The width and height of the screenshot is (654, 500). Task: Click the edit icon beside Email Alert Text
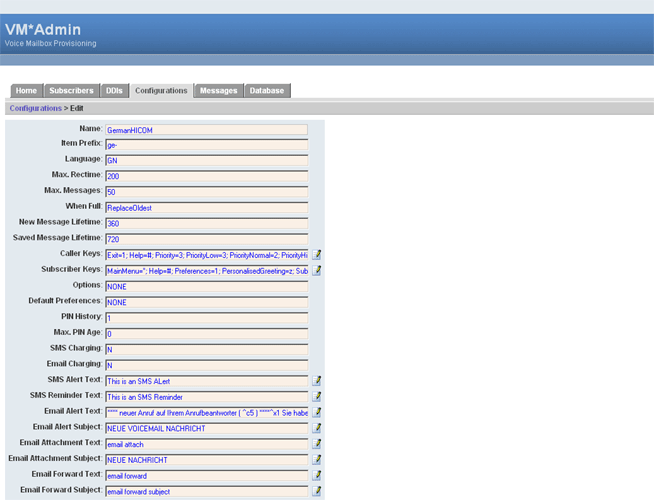(317, 412)
